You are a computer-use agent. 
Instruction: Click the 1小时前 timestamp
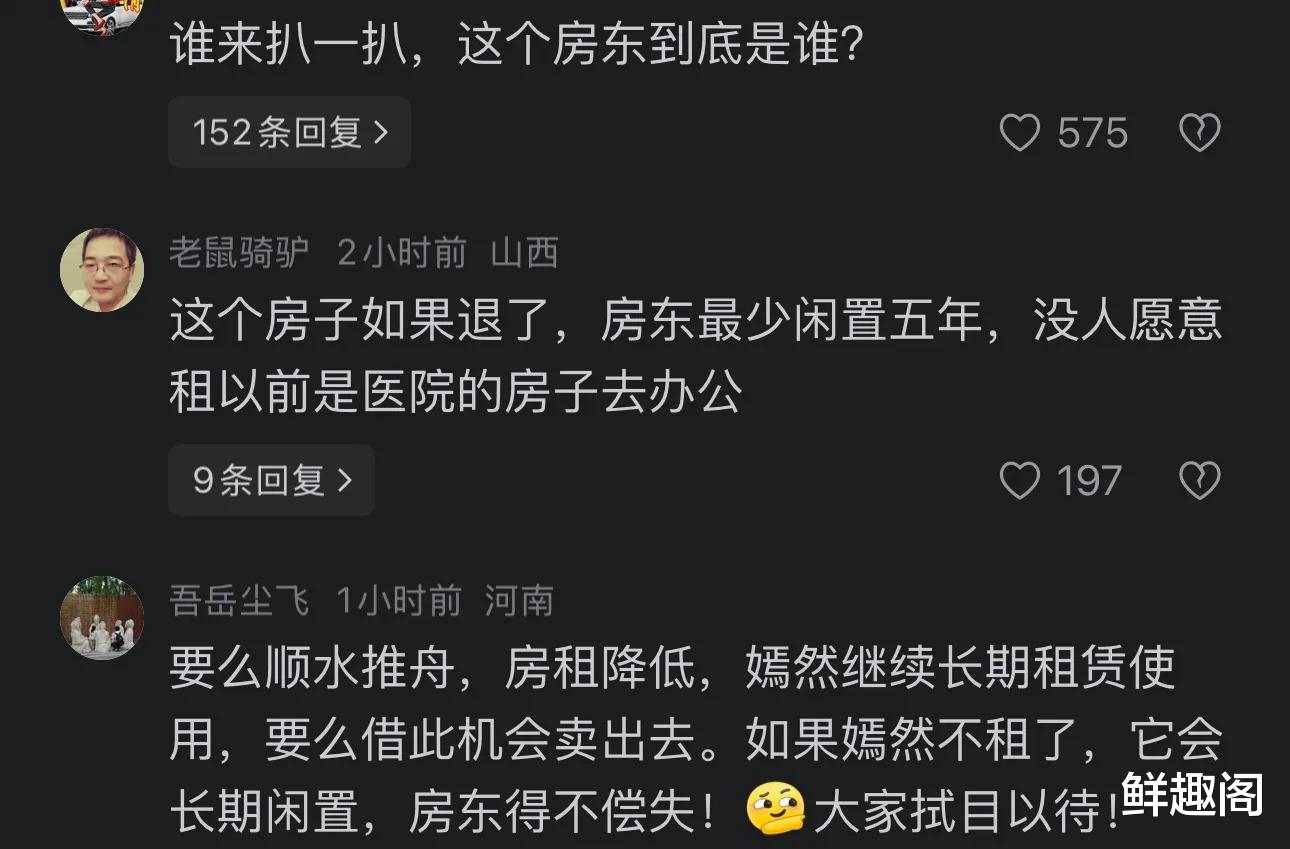398,602
